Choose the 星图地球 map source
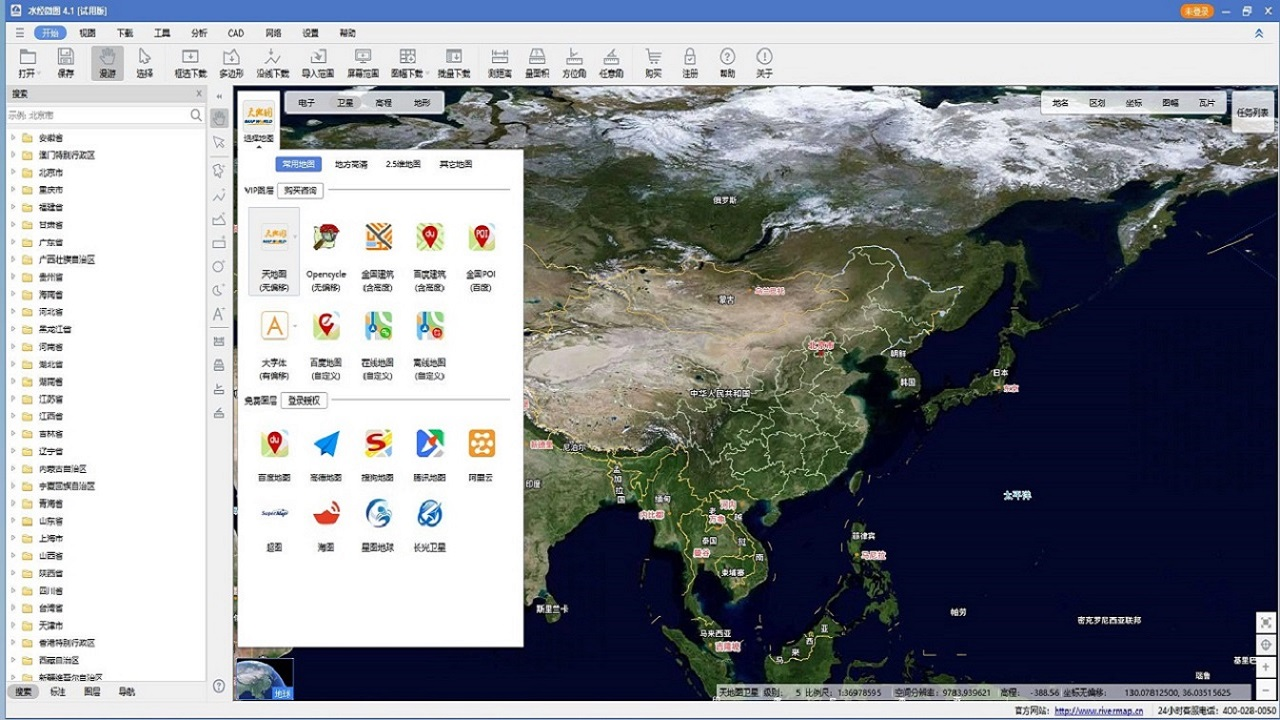 point(378,513)
